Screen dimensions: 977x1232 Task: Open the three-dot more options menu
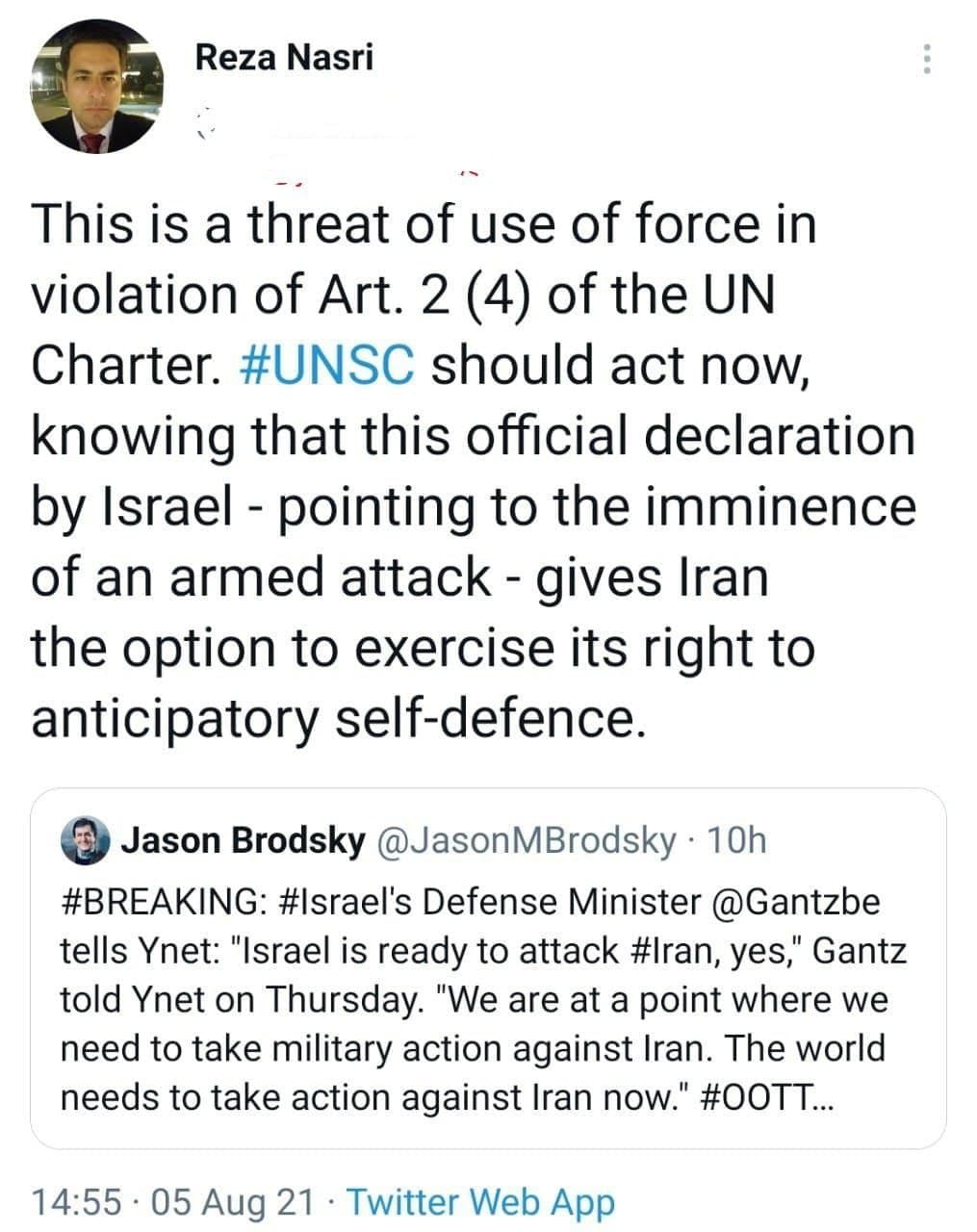[x=926, y=60]
